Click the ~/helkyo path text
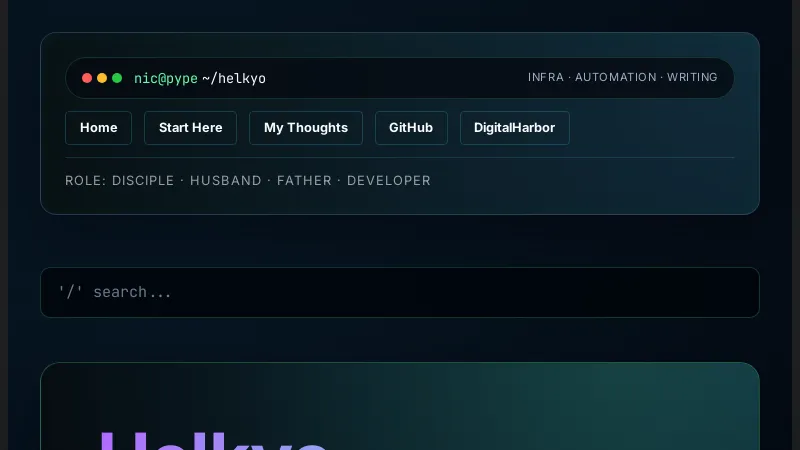The height and width of the screenshot is (450, 800). tap(234, 78)
